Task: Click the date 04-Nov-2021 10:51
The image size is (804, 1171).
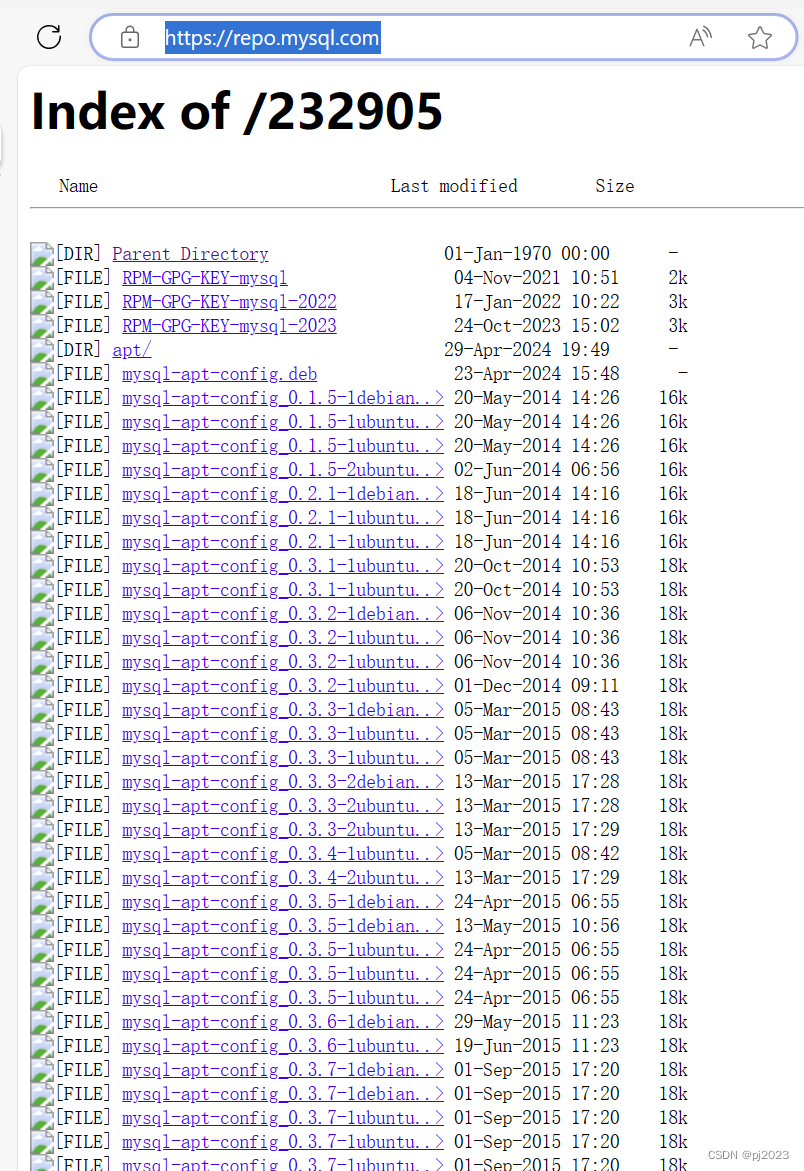Action: point(537,278)
